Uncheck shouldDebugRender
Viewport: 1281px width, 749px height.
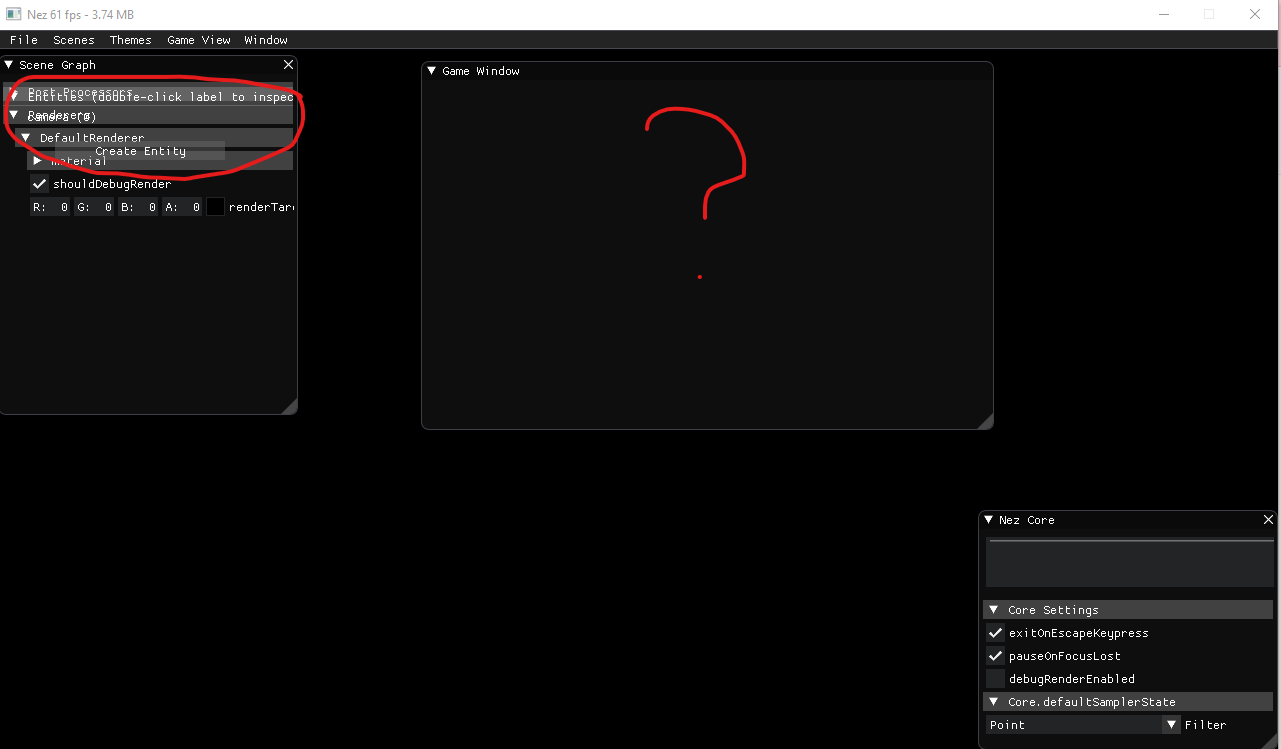pyautogui.click(x=40, y=183)
